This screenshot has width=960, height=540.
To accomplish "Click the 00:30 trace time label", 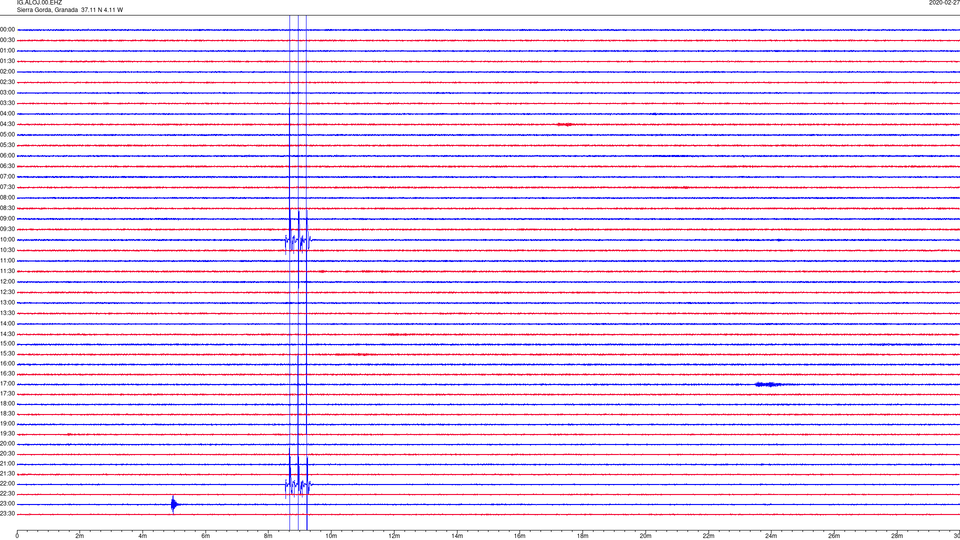I will [x=7, y=40].
